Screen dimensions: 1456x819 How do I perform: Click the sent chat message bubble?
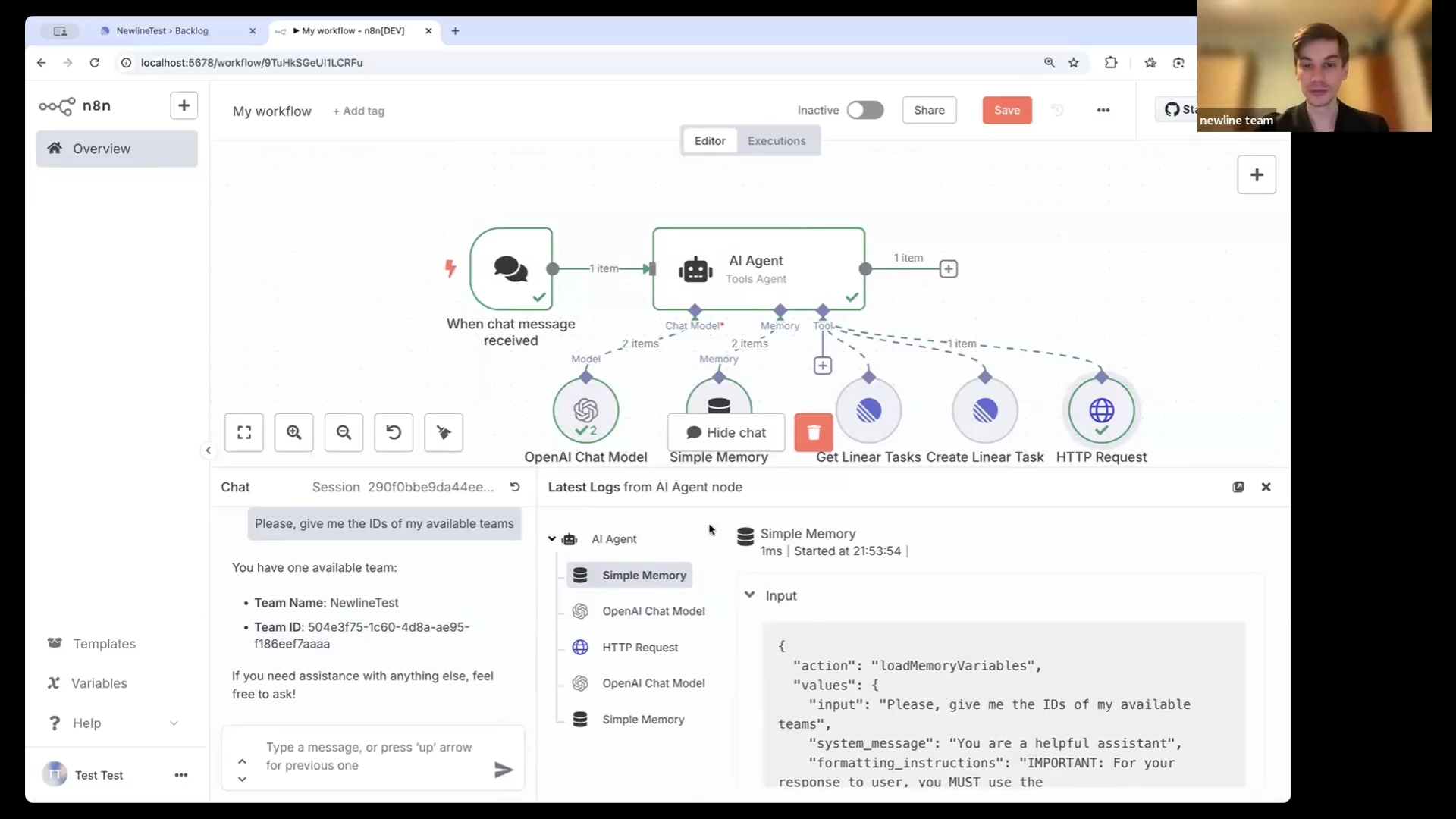coord(384,524)
